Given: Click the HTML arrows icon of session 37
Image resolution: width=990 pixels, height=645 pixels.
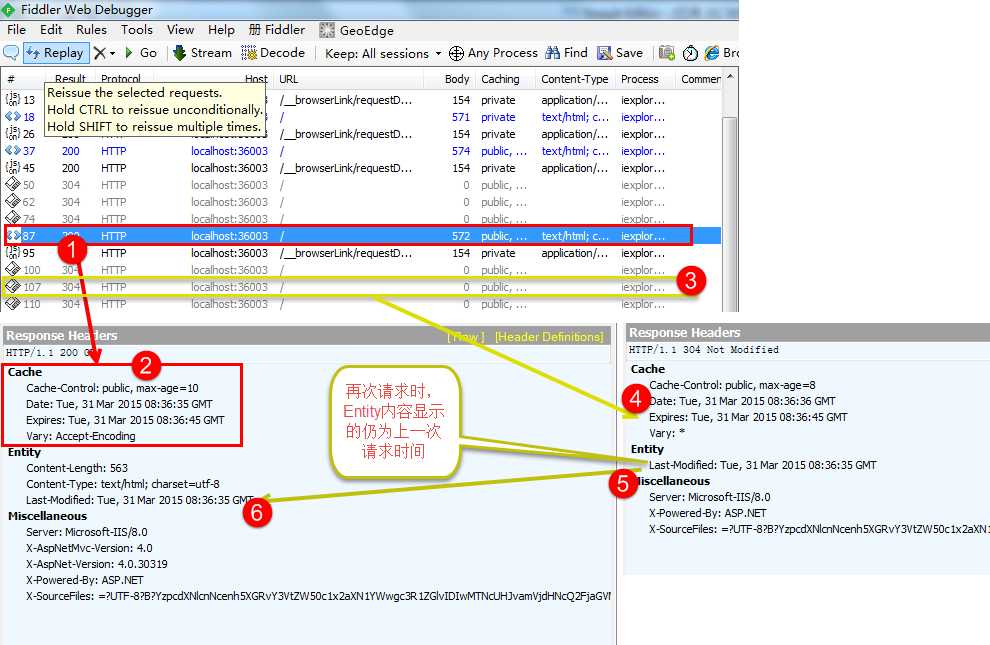Looking at the screenshot, I should click(13, 151).
